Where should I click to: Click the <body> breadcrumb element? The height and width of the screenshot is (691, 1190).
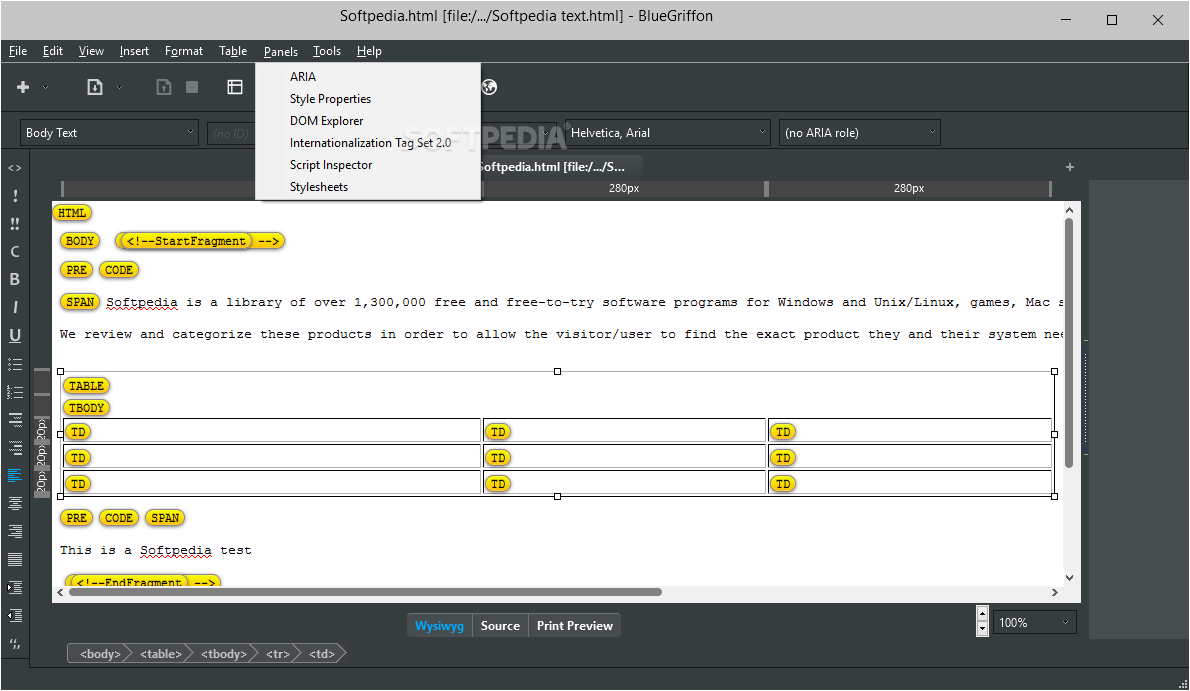coord(100,654)
